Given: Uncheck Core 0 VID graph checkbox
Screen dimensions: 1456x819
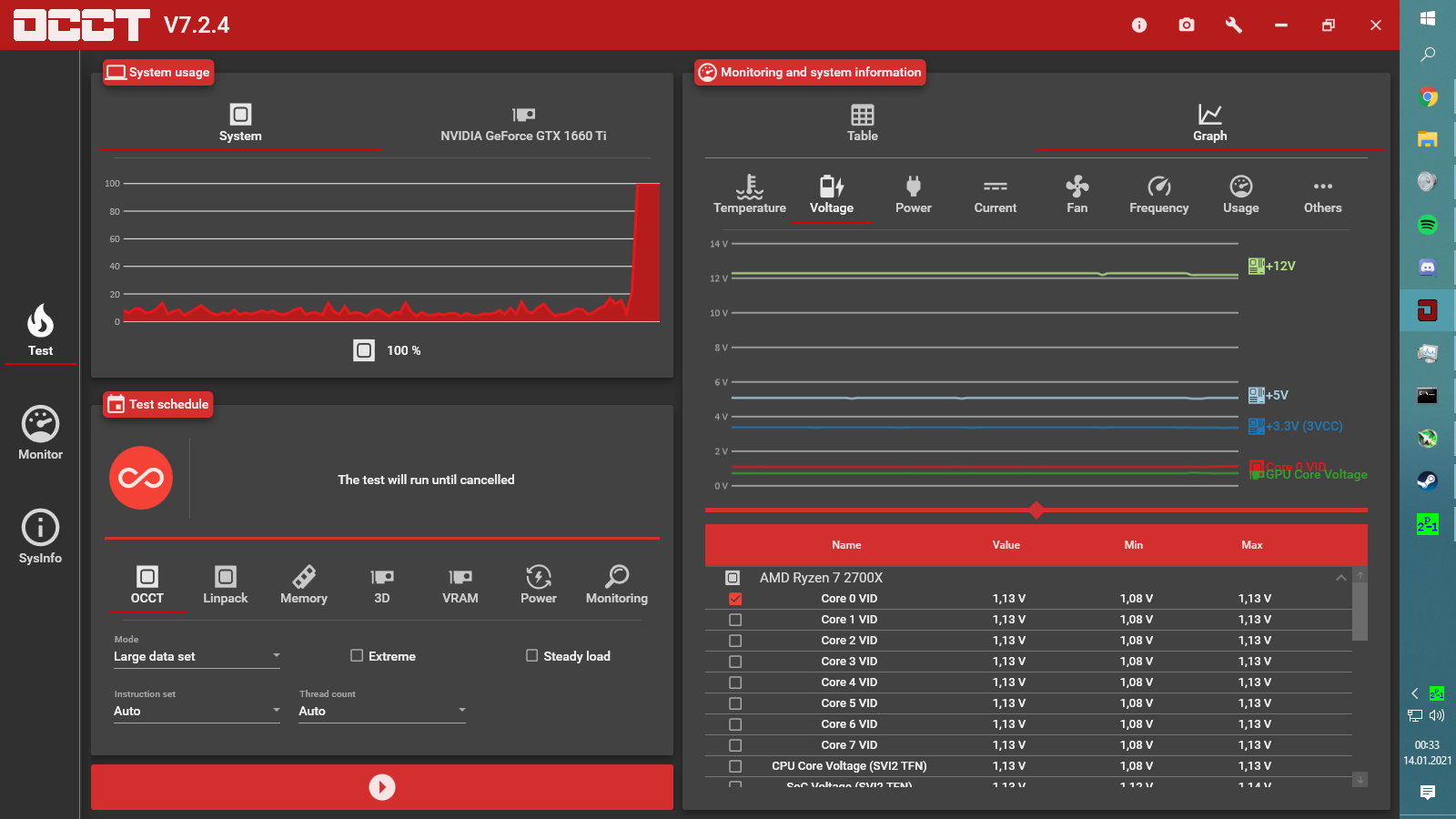Looking at the screenshot, I should [x=735, y=599].
